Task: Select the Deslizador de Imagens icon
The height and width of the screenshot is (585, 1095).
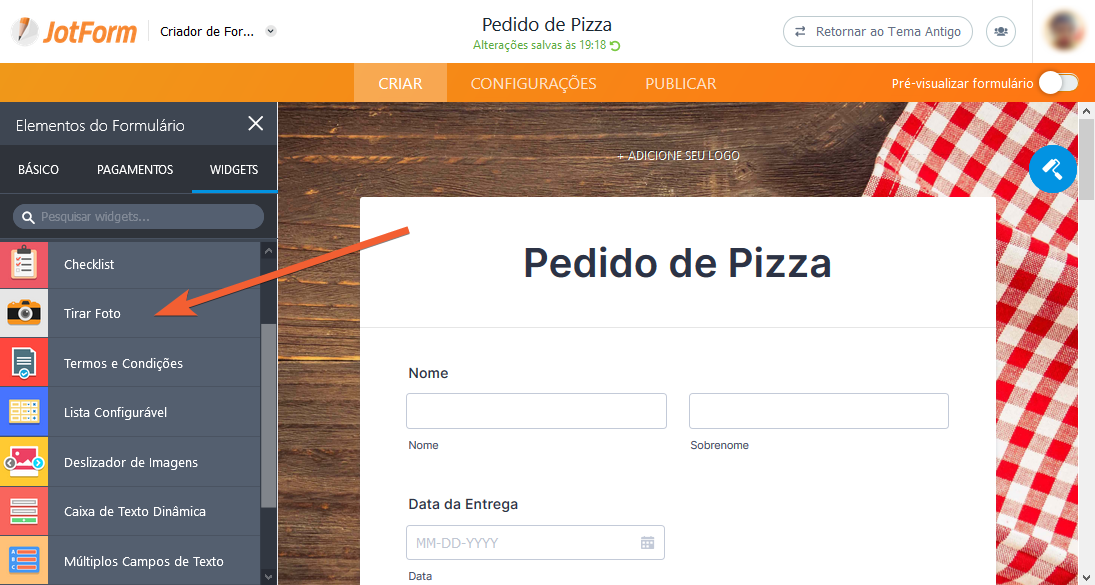Action: [x=24, y=462]
